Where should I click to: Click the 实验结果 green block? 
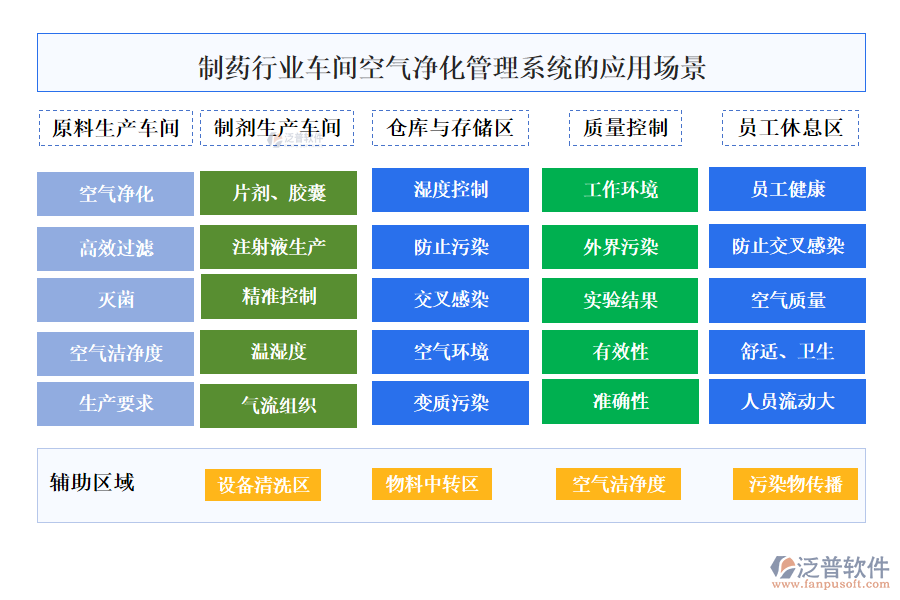pos(620,300)
